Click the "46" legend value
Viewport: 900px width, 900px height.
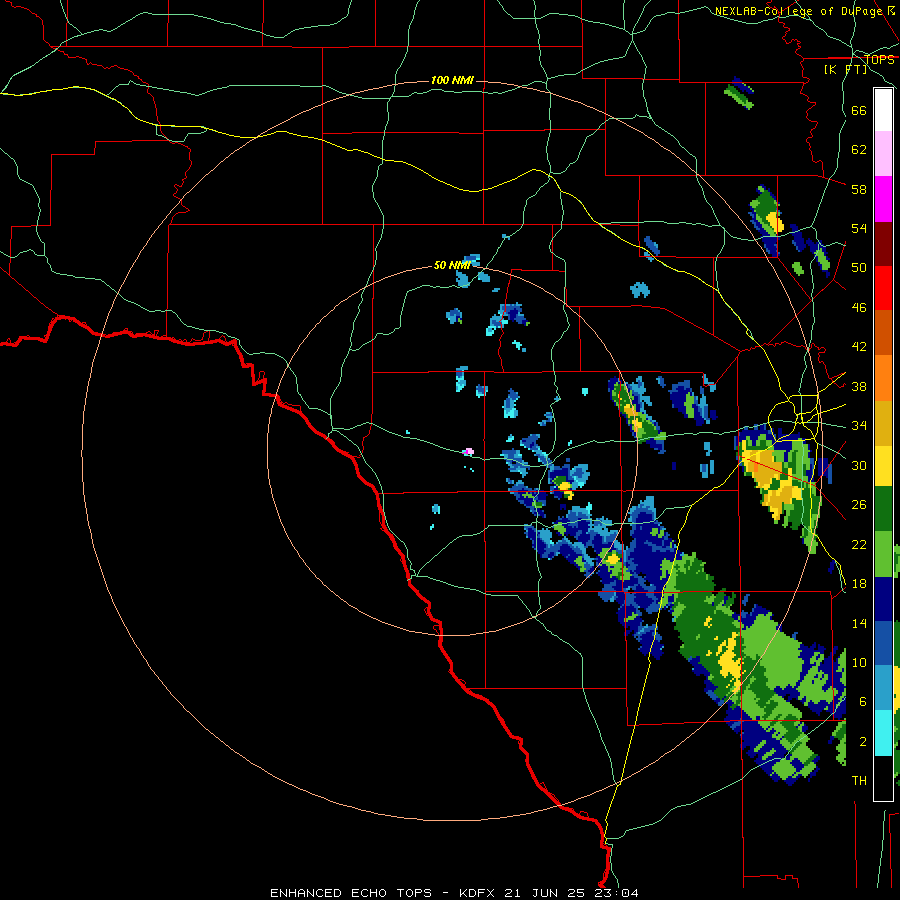(859, 307)
